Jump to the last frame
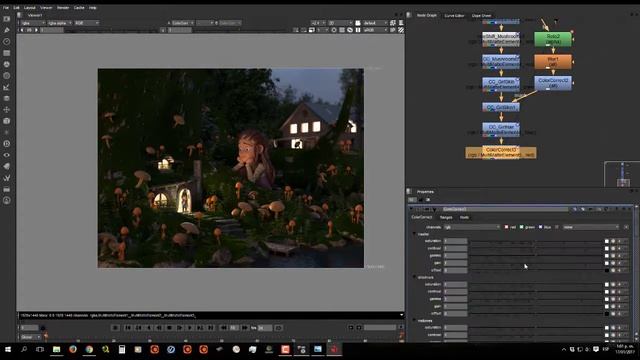 click(x=211, y=328)
